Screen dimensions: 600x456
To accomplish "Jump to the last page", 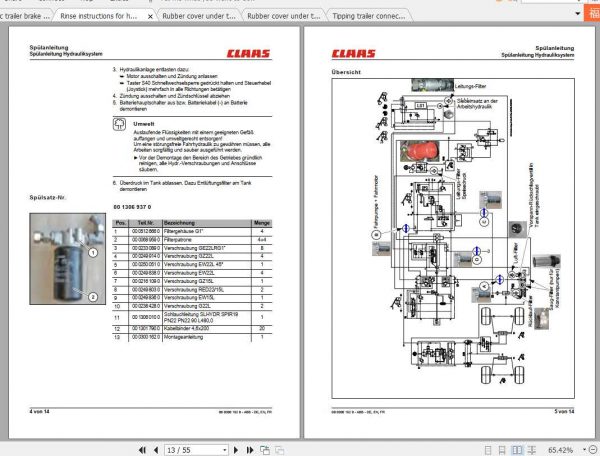I will [249, 450].
